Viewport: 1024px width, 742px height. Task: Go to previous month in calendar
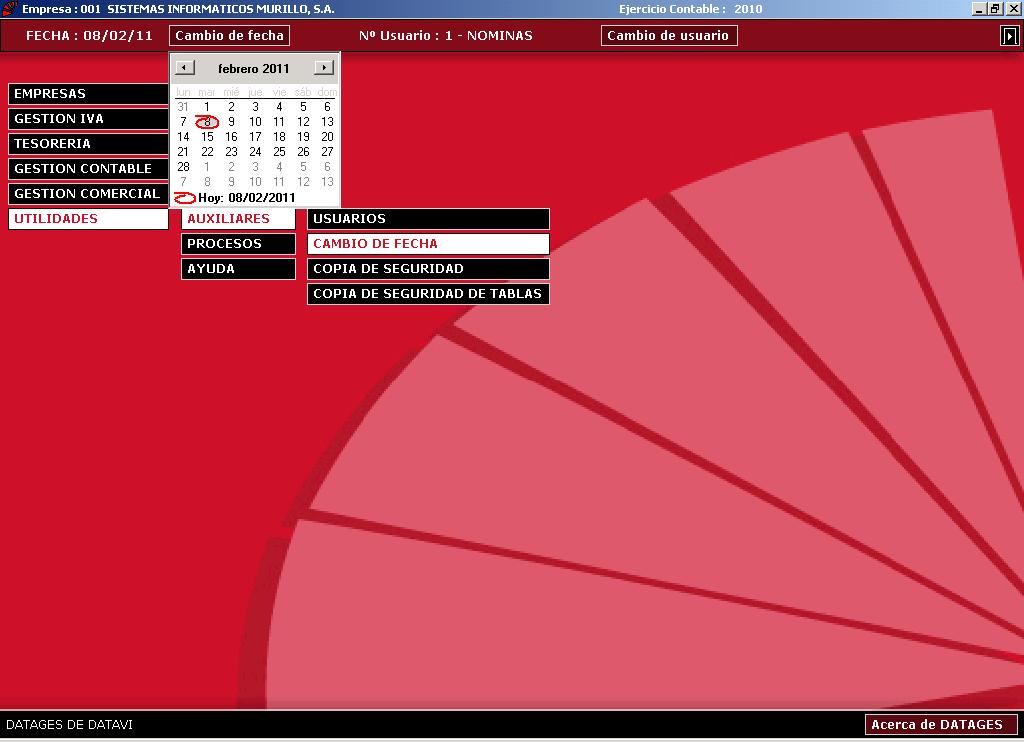pos(185,67)
